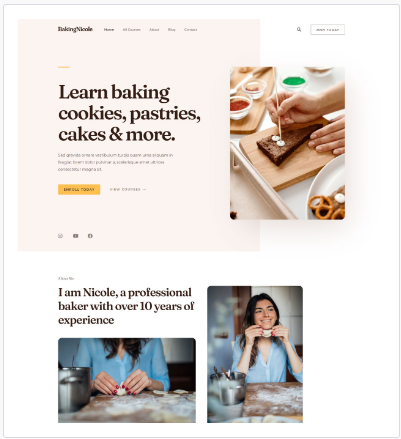Click the yellow Enroll Today button
The width and height of the screenshot is (401, 439).
pos(79,189)
